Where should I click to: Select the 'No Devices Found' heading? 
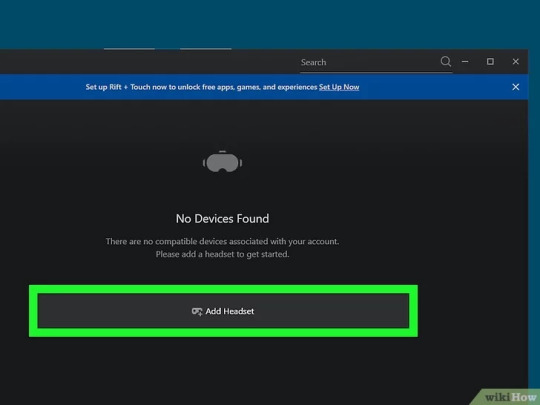click(x=222, y=219)
